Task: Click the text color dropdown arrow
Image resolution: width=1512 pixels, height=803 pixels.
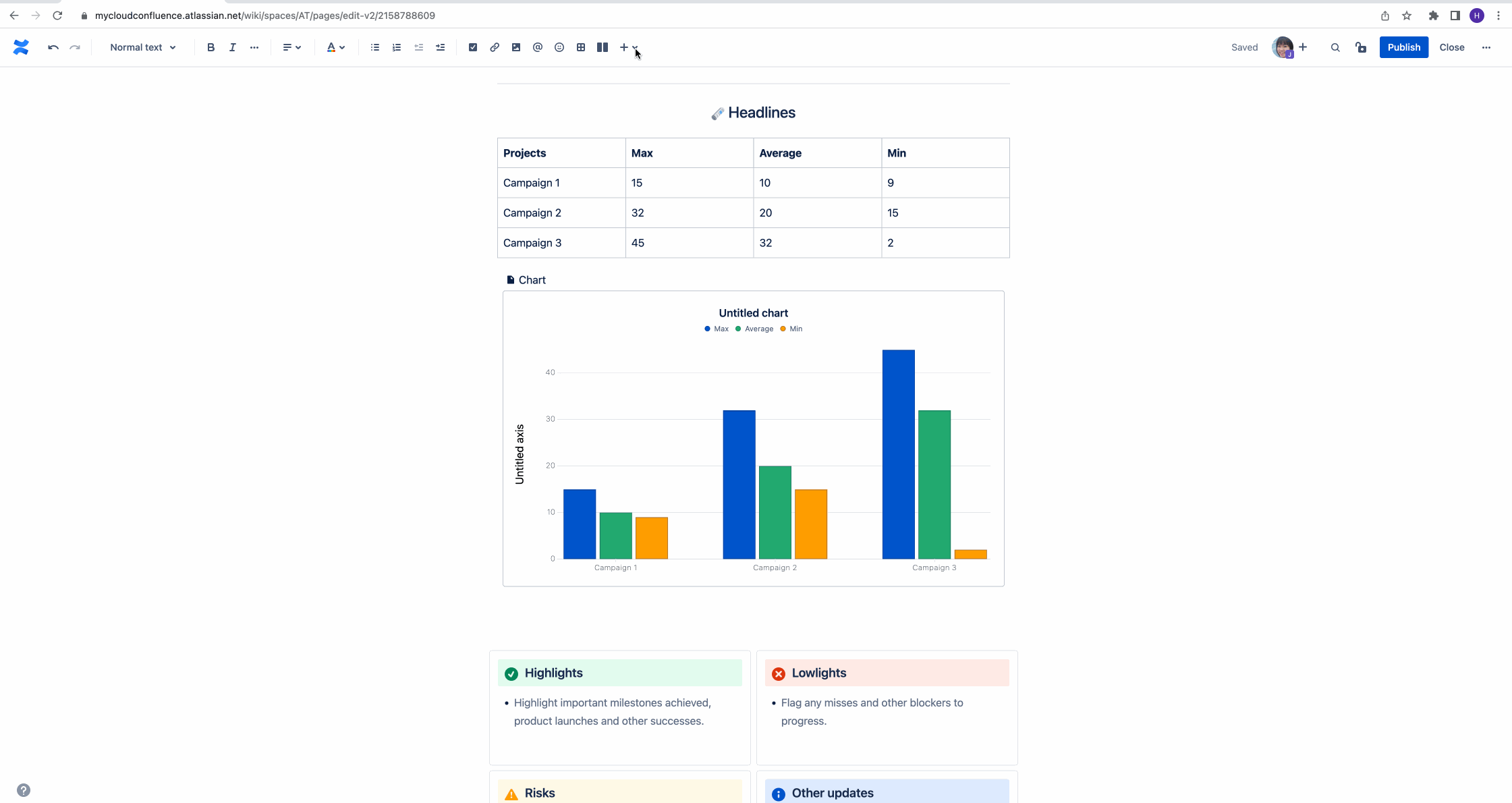Action: (342, 47)
